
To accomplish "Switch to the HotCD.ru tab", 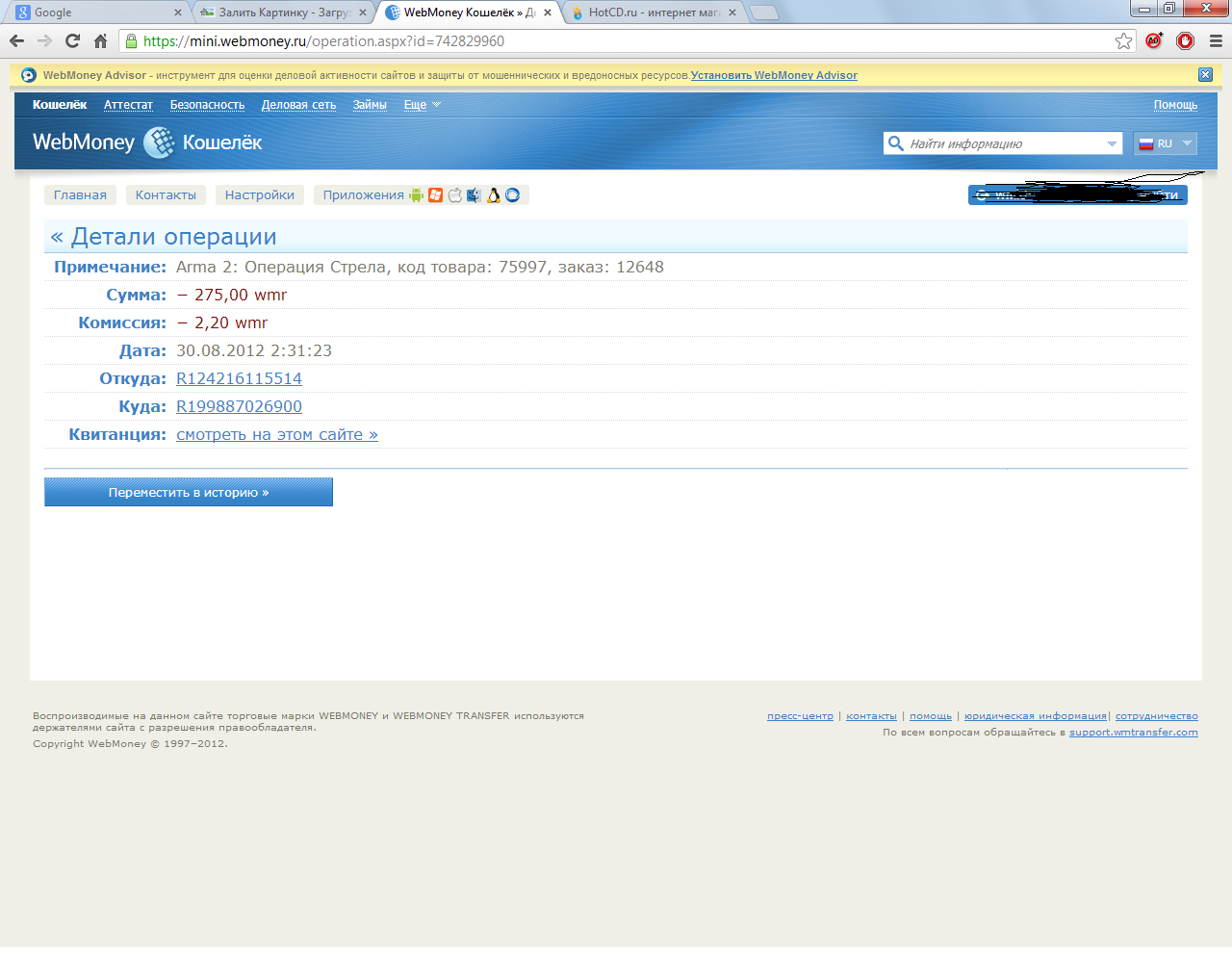I will (654, 13).
